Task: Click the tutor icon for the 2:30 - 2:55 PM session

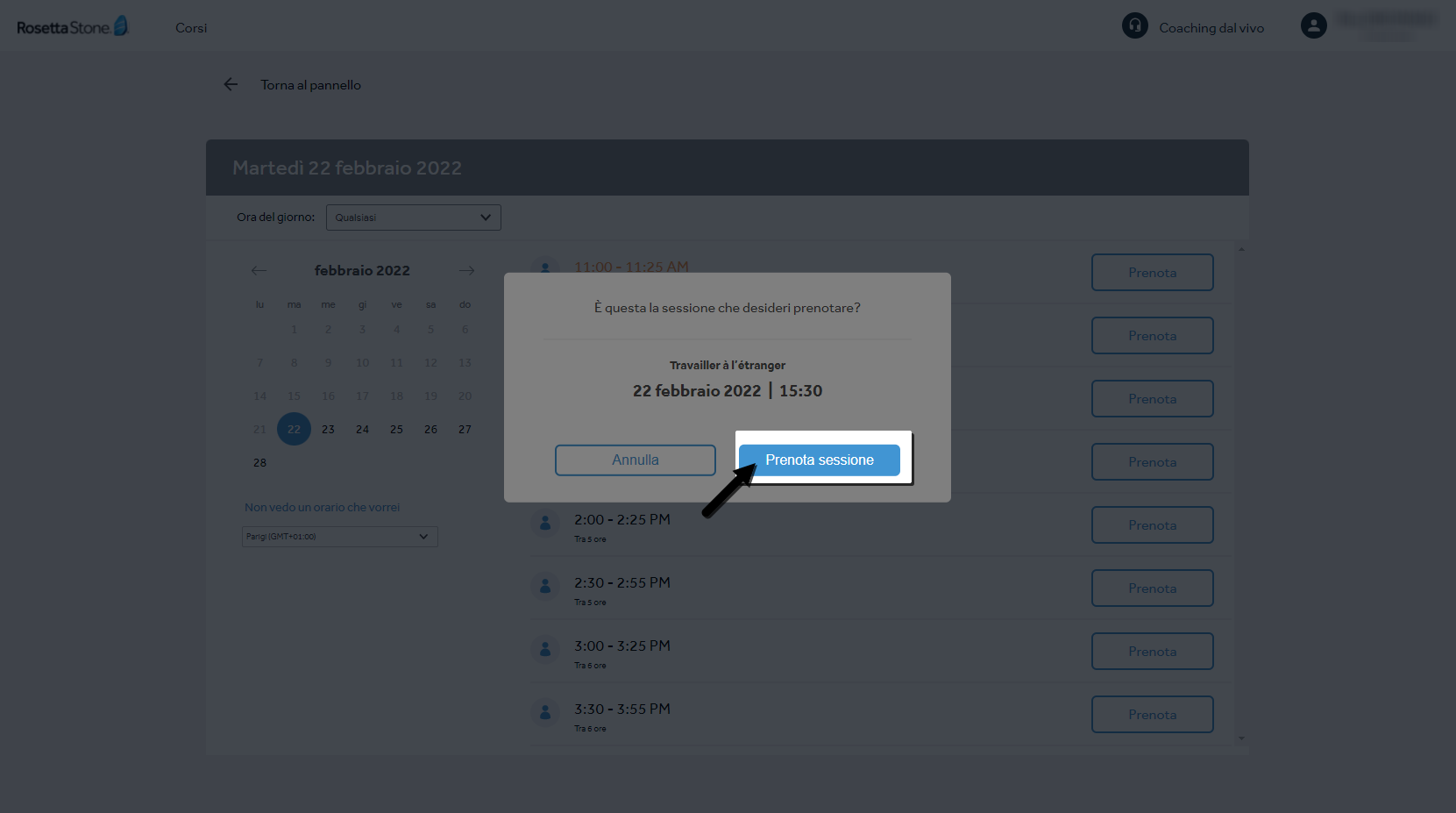Action: coord(545,585)
